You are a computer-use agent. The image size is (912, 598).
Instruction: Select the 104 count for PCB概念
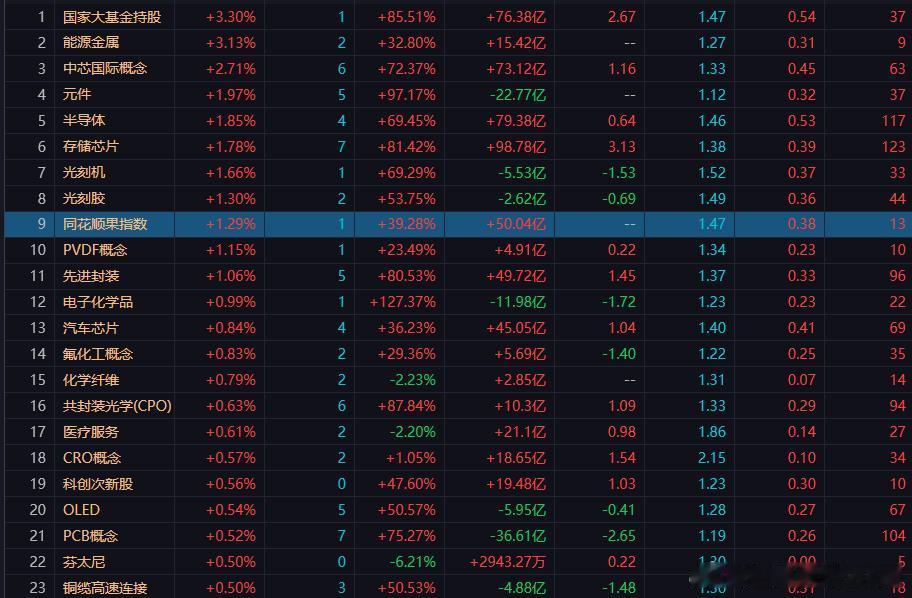coord(893,536)
